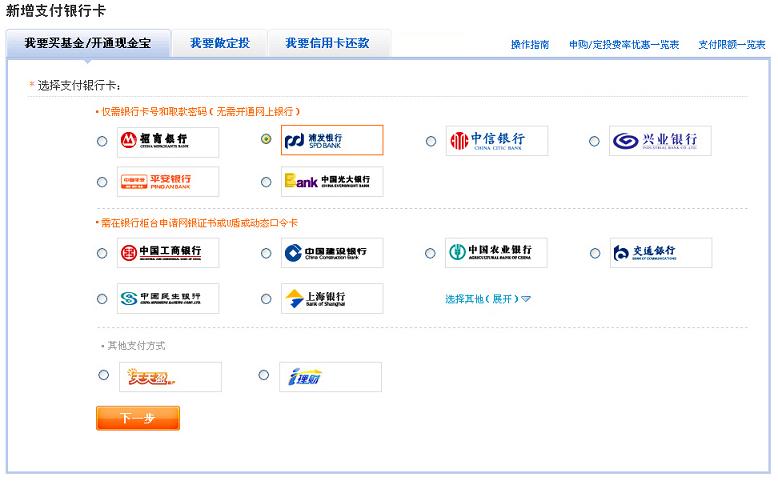
Task: Click the China Construction Bank logo
Action: [x=331, y=253]
